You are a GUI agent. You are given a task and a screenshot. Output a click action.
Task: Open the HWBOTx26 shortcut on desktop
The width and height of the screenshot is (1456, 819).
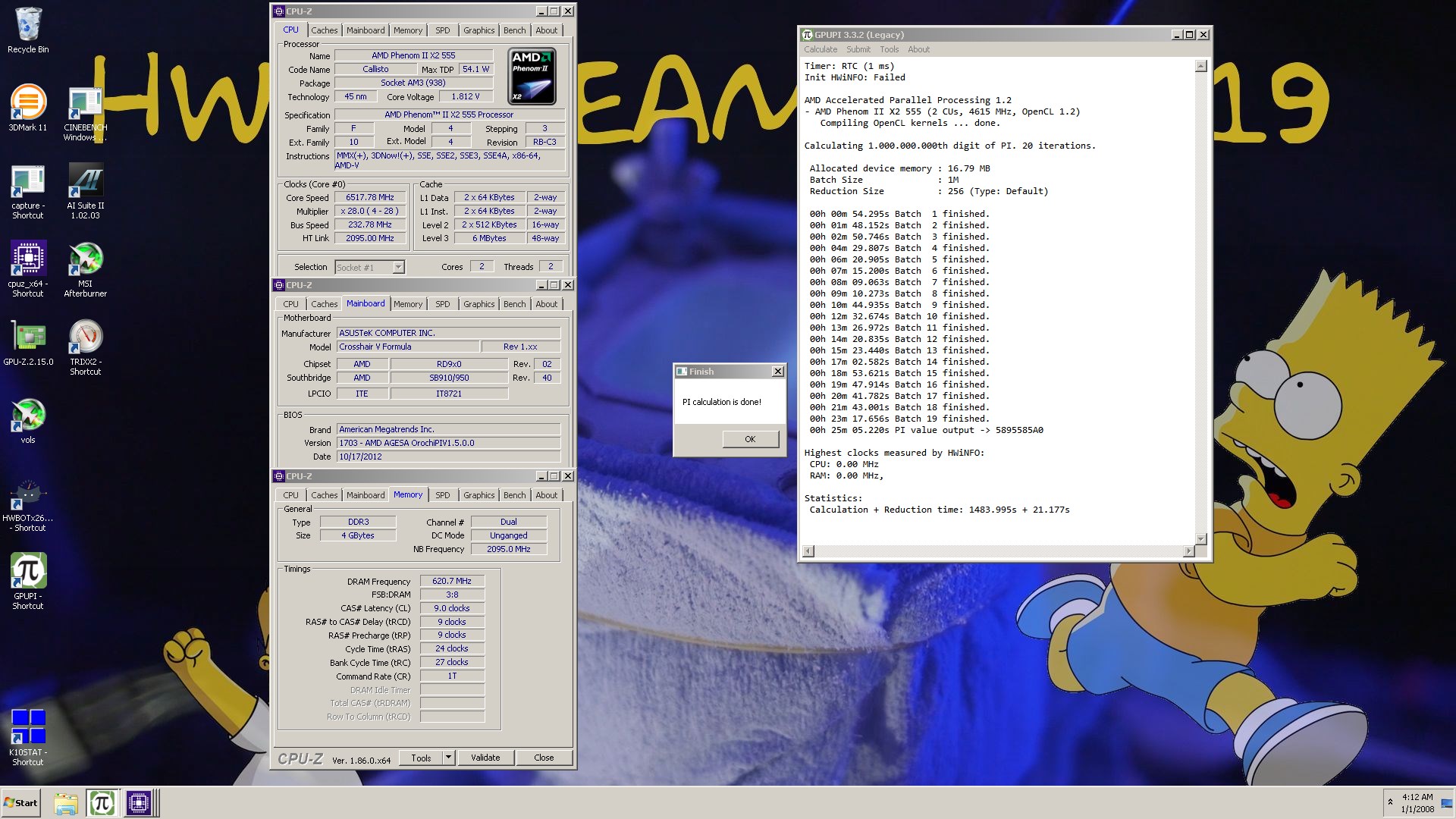pyautogui.click(x=28, y=505)
